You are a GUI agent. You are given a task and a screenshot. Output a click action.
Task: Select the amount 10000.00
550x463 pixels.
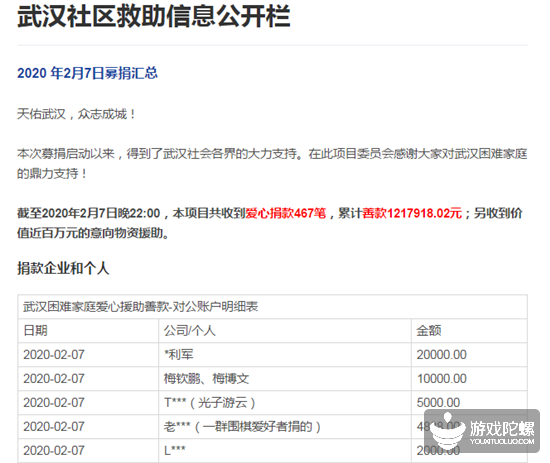coord(442,378)
